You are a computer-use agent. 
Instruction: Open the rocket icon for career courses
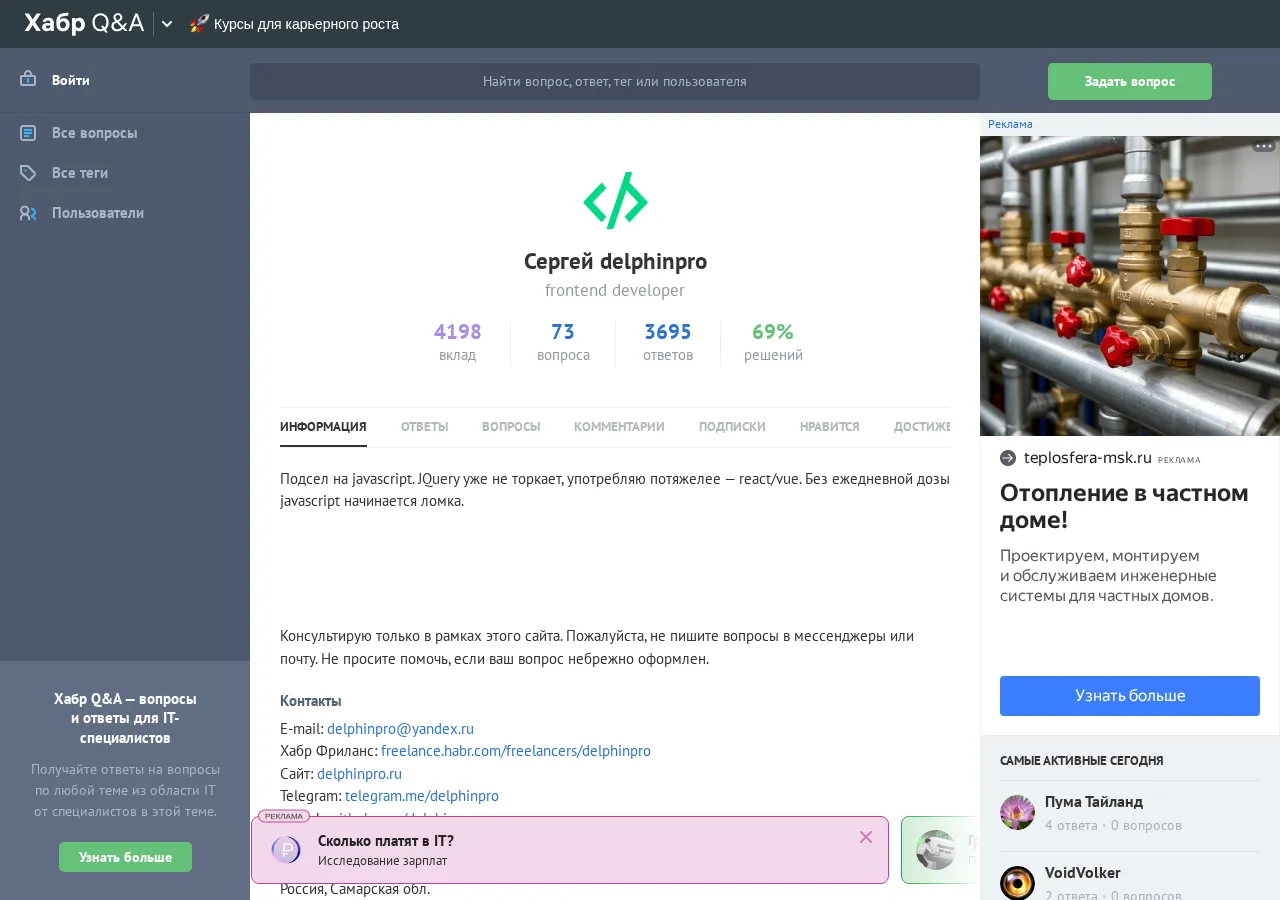(x=199, y=24)
